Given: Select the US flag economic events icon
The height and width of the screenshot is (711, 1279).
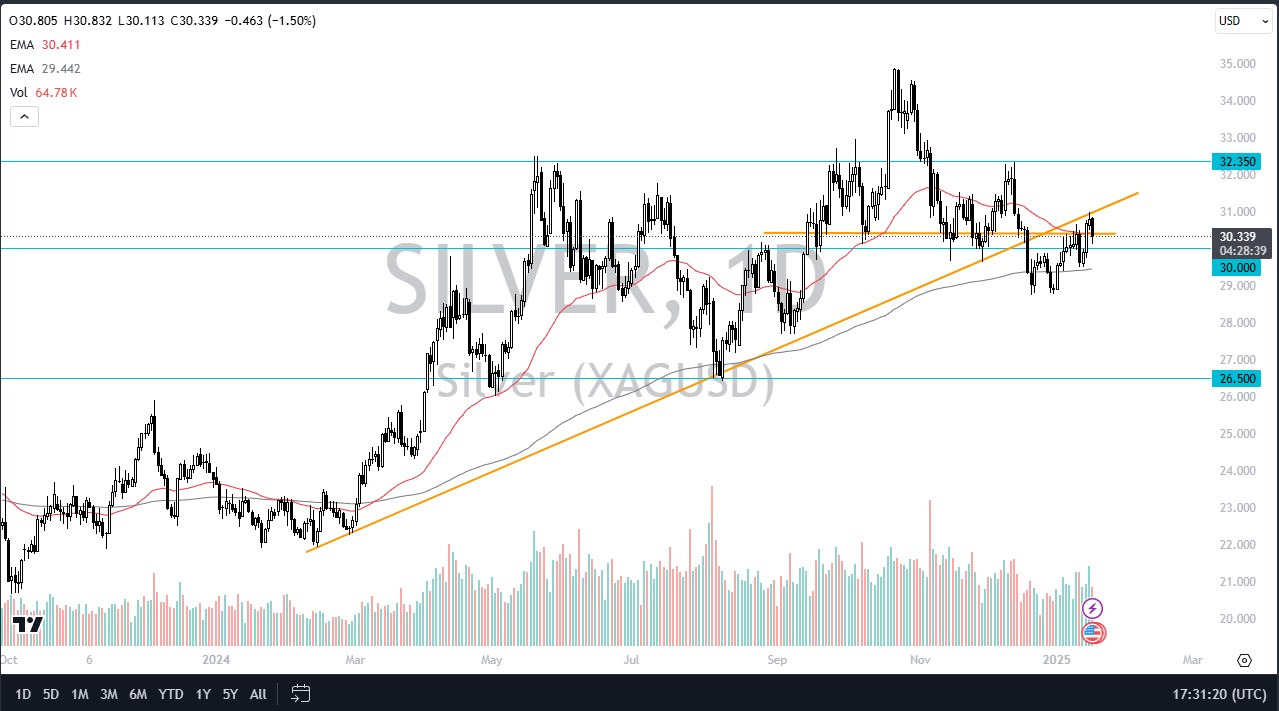Looking at the screenshot, I should [1093, 632].
